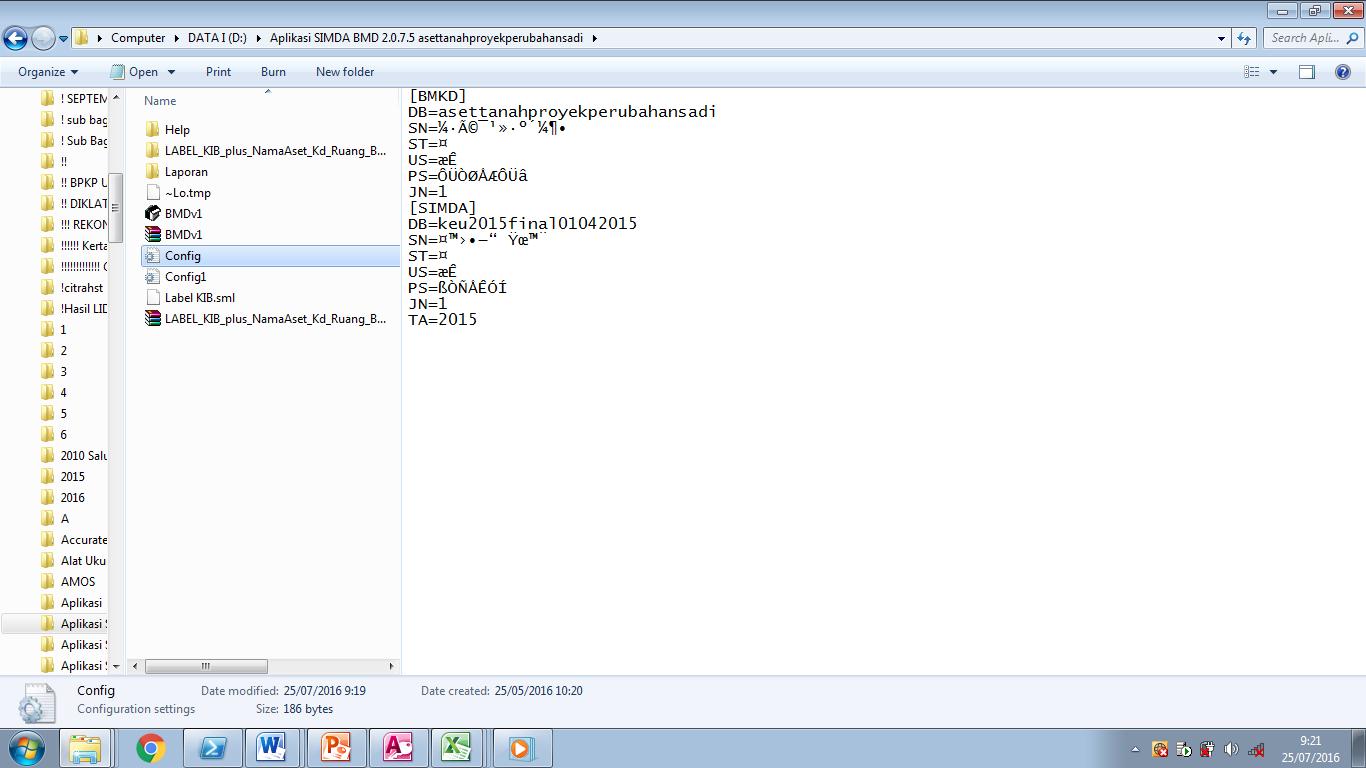The image size is (1366, 768).
Task: Select the Label KIB.sml file icon
Action: click(x=153, y=298)
